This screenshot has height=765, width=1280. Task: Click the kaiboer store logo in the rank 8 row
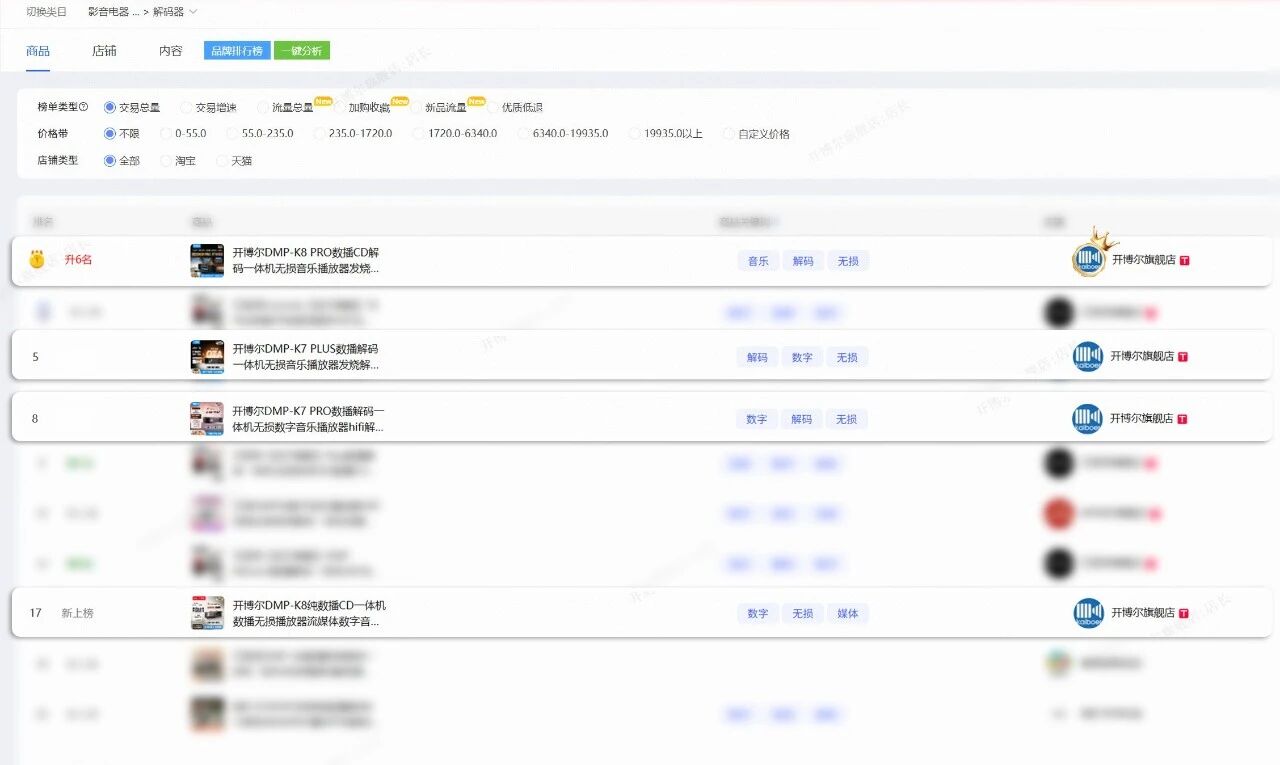point(1088,419)
